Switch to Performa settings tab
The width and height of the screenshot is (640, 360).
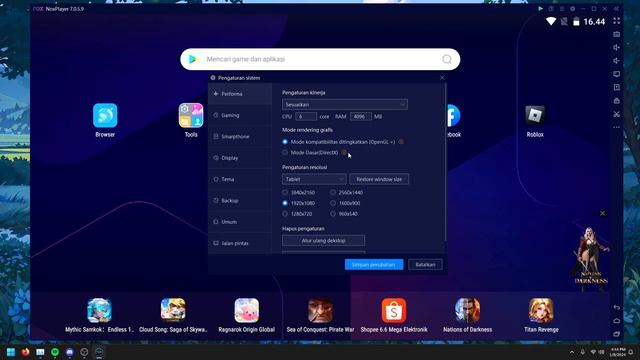[240, 94]
